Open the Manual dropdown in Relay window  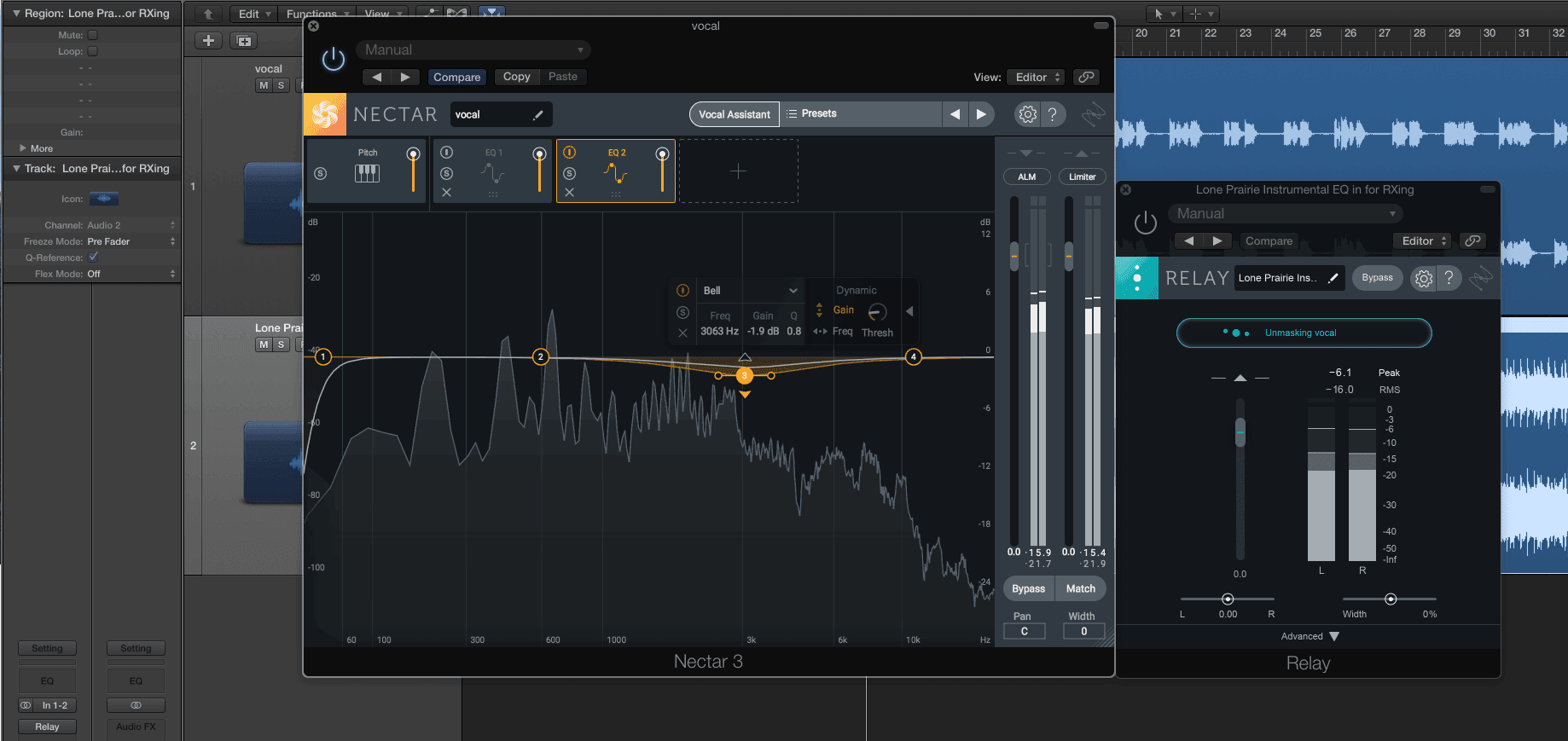(x=1286, y=214)
